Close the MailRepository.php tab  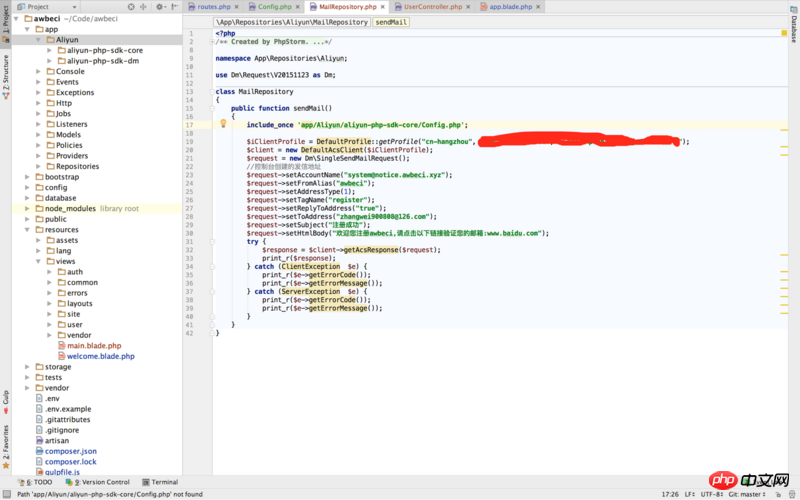384,7
